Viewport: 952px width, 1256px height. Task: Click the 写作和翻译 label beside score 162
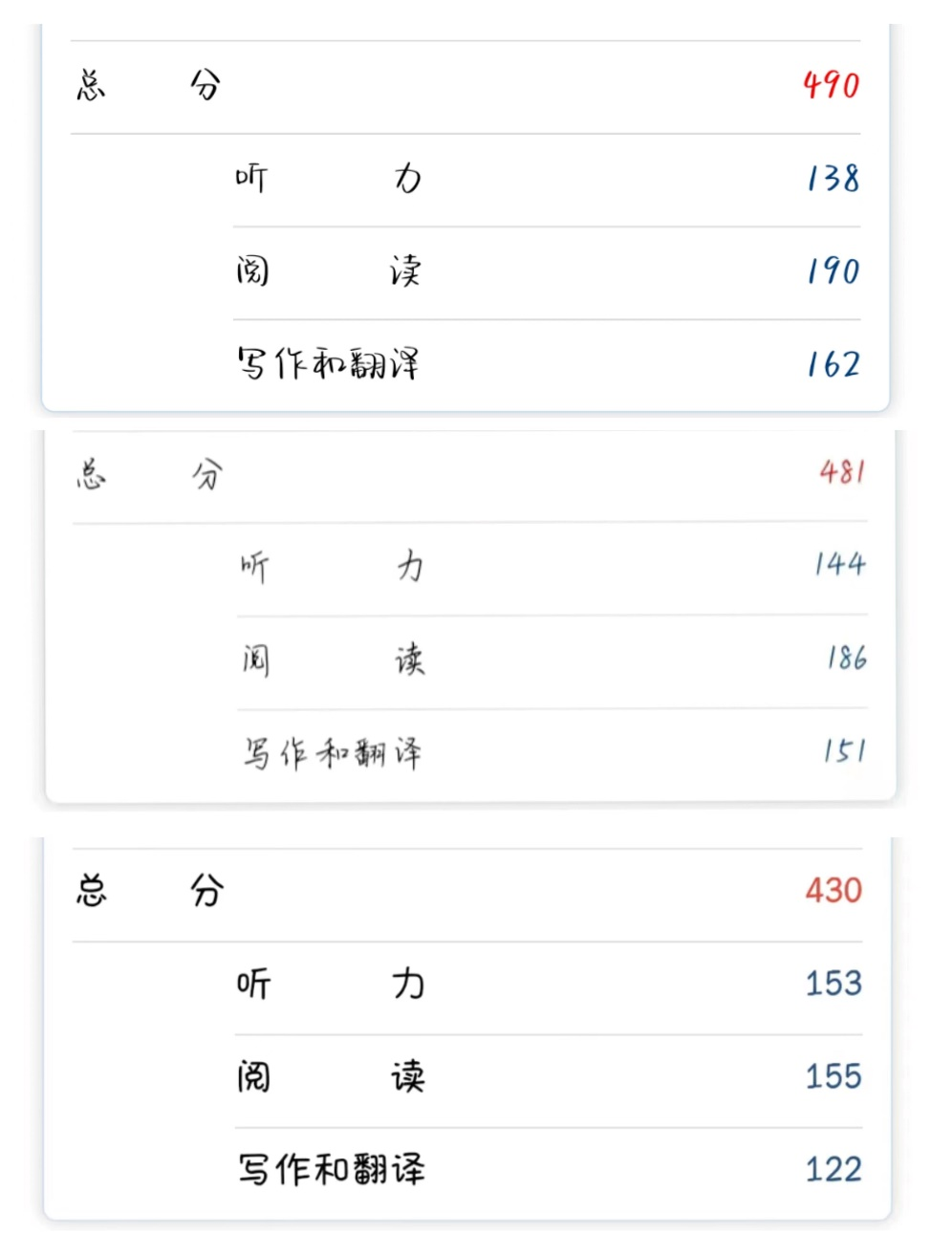tap(328, 364)
